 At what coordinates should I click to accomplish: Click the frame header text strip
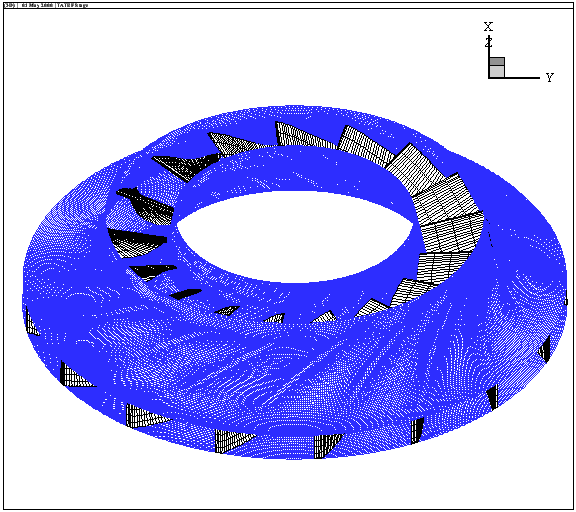(46, 5)
